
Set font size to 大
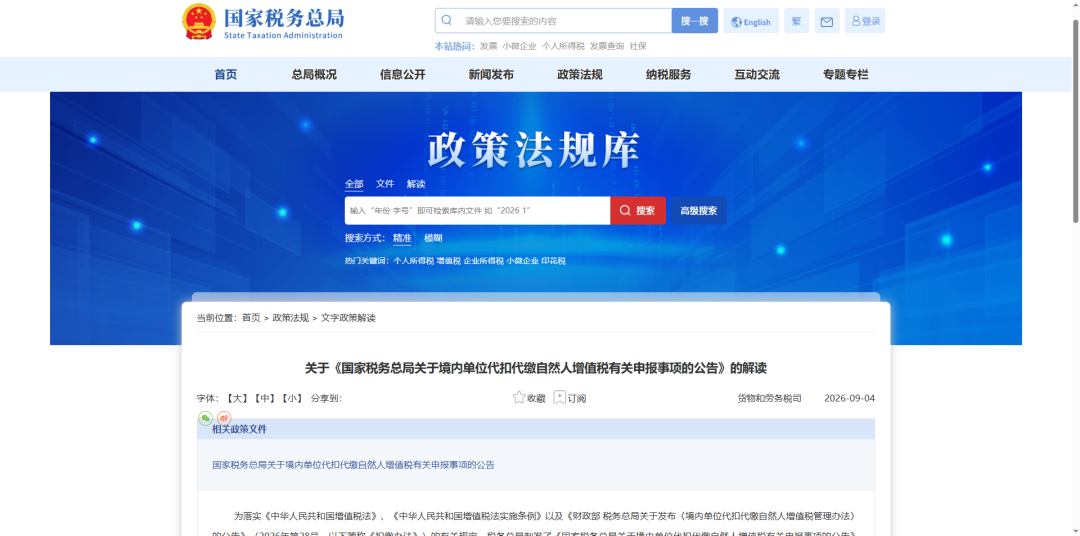[237, 398]
